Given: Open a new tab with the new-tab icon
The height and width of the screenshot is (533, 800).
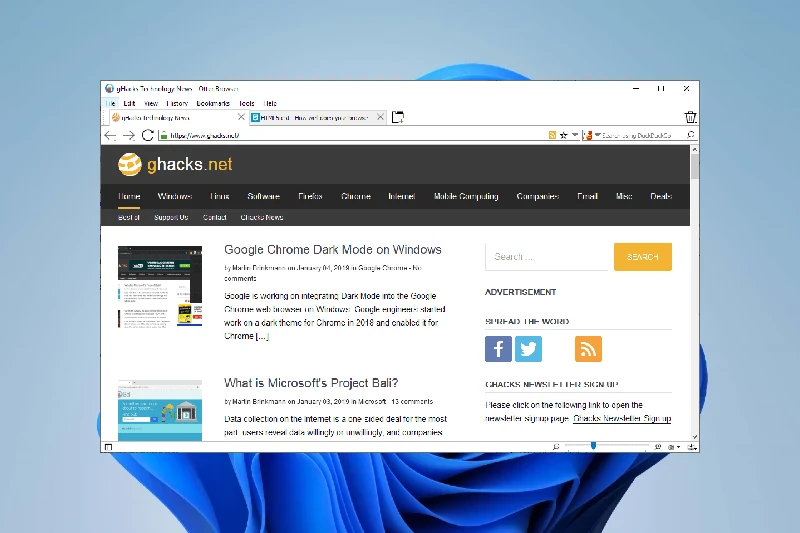Looking at the screenshot, I should (397, 117).
